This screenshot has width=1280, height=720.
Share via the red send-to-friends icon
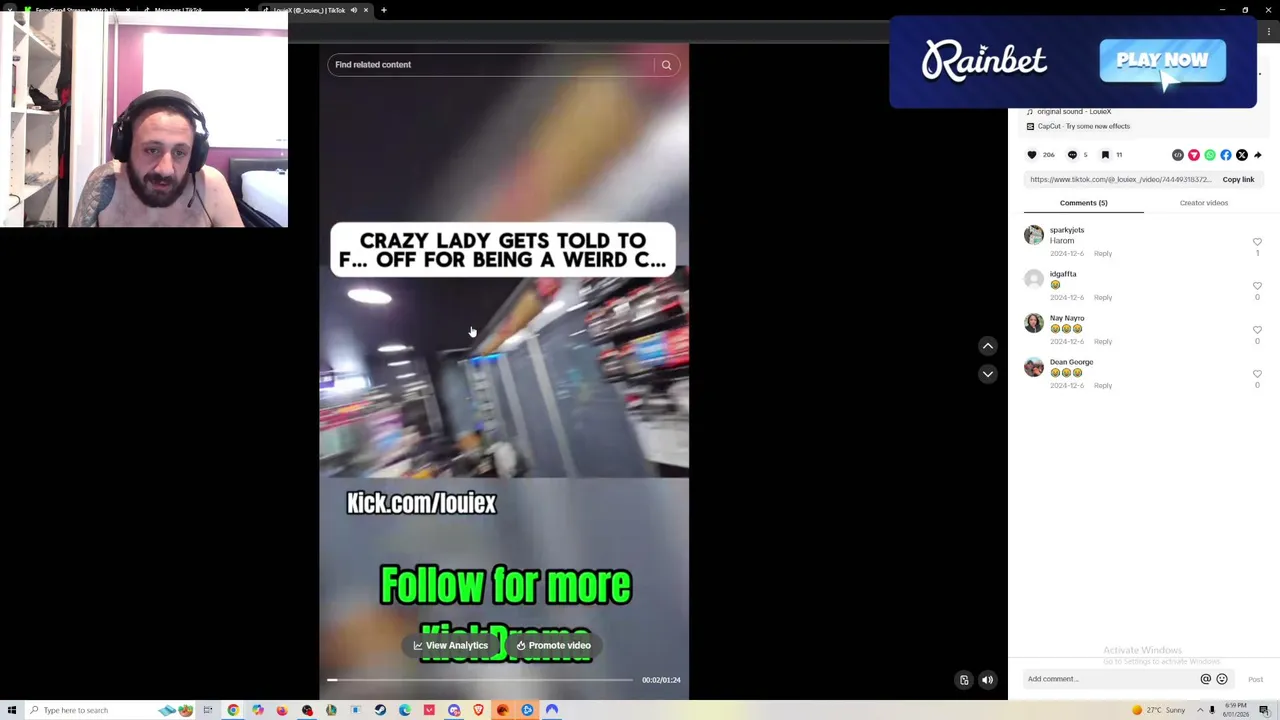click(x=1194, y=155)
